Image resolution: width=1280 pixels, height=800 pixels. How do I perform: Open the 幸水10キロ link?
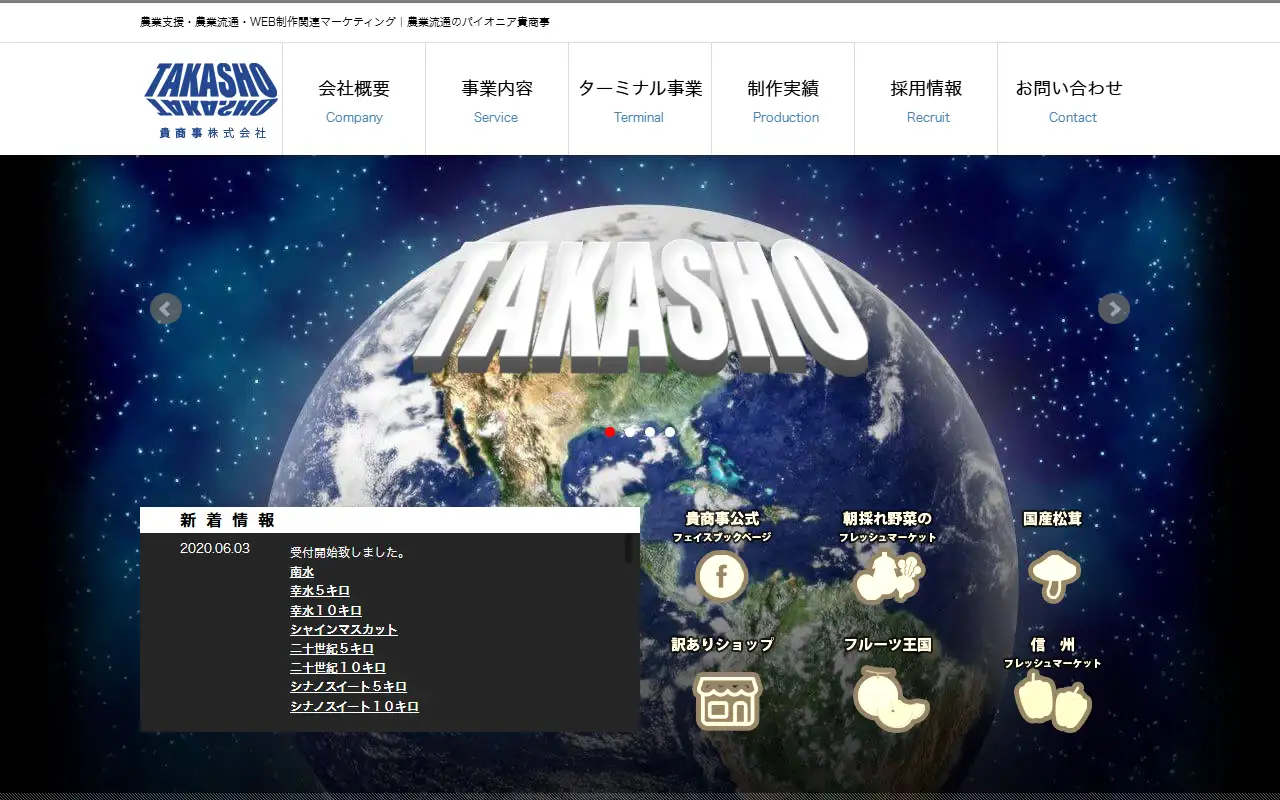point(326,610)
